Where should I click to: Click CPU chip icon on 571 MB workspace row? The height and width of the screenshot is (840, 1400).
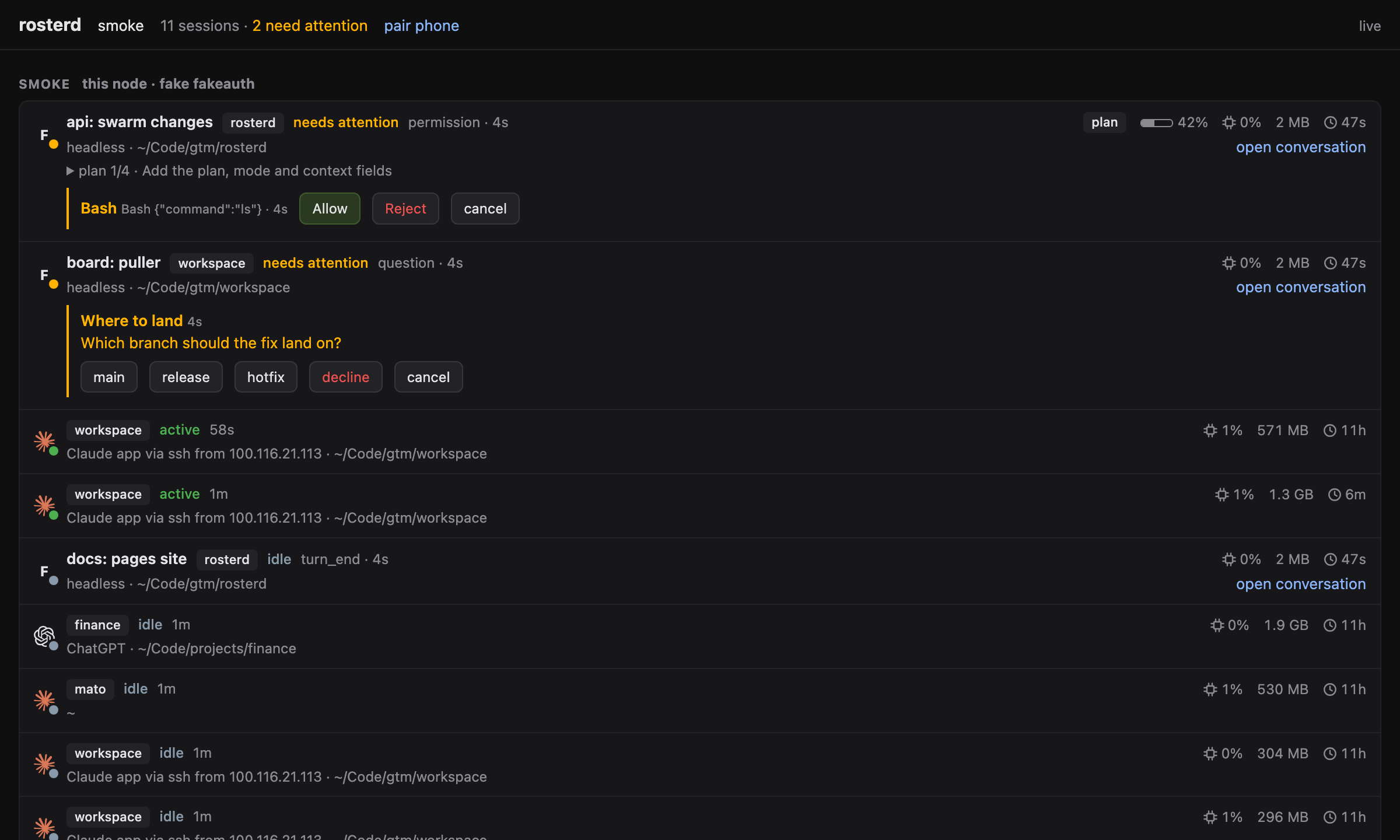click(1210, 430)
